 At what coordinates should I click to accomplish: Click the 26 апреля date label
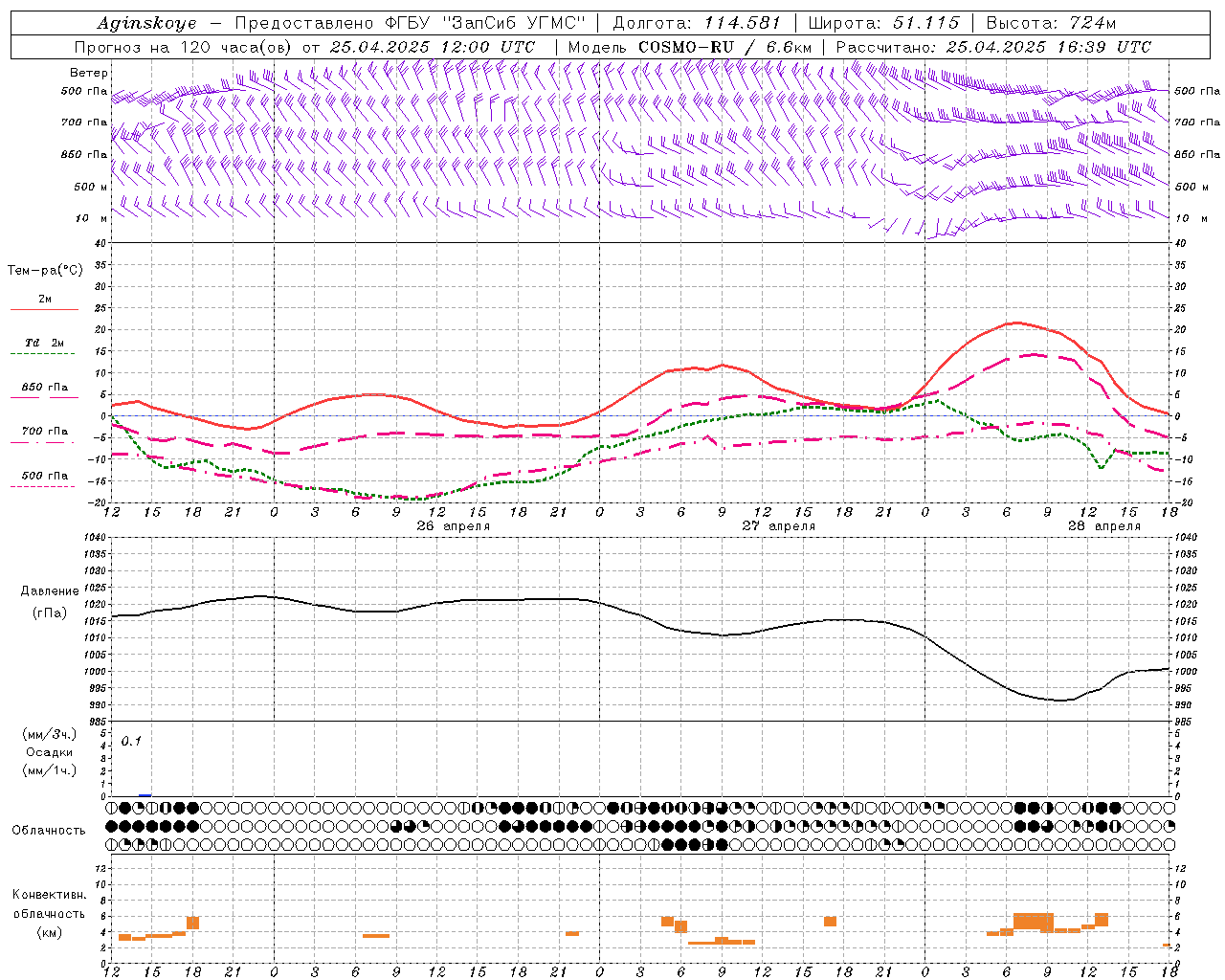[x=454, y=525]
